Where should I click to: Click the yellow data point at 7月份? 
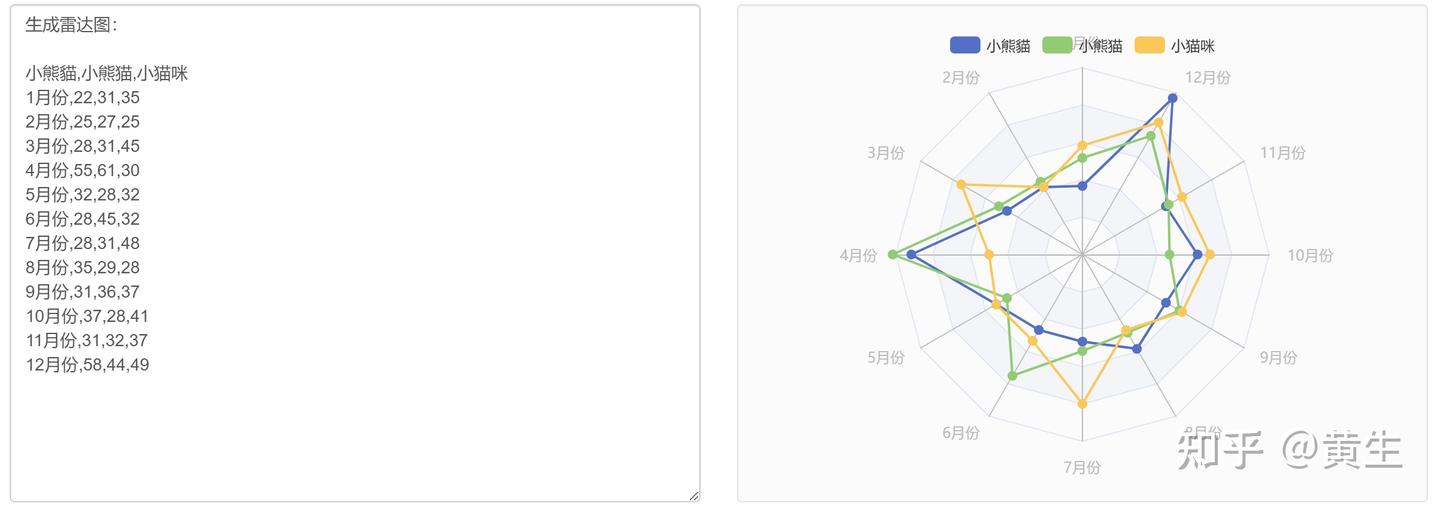pyautogui.click(x=1082, y=404)
